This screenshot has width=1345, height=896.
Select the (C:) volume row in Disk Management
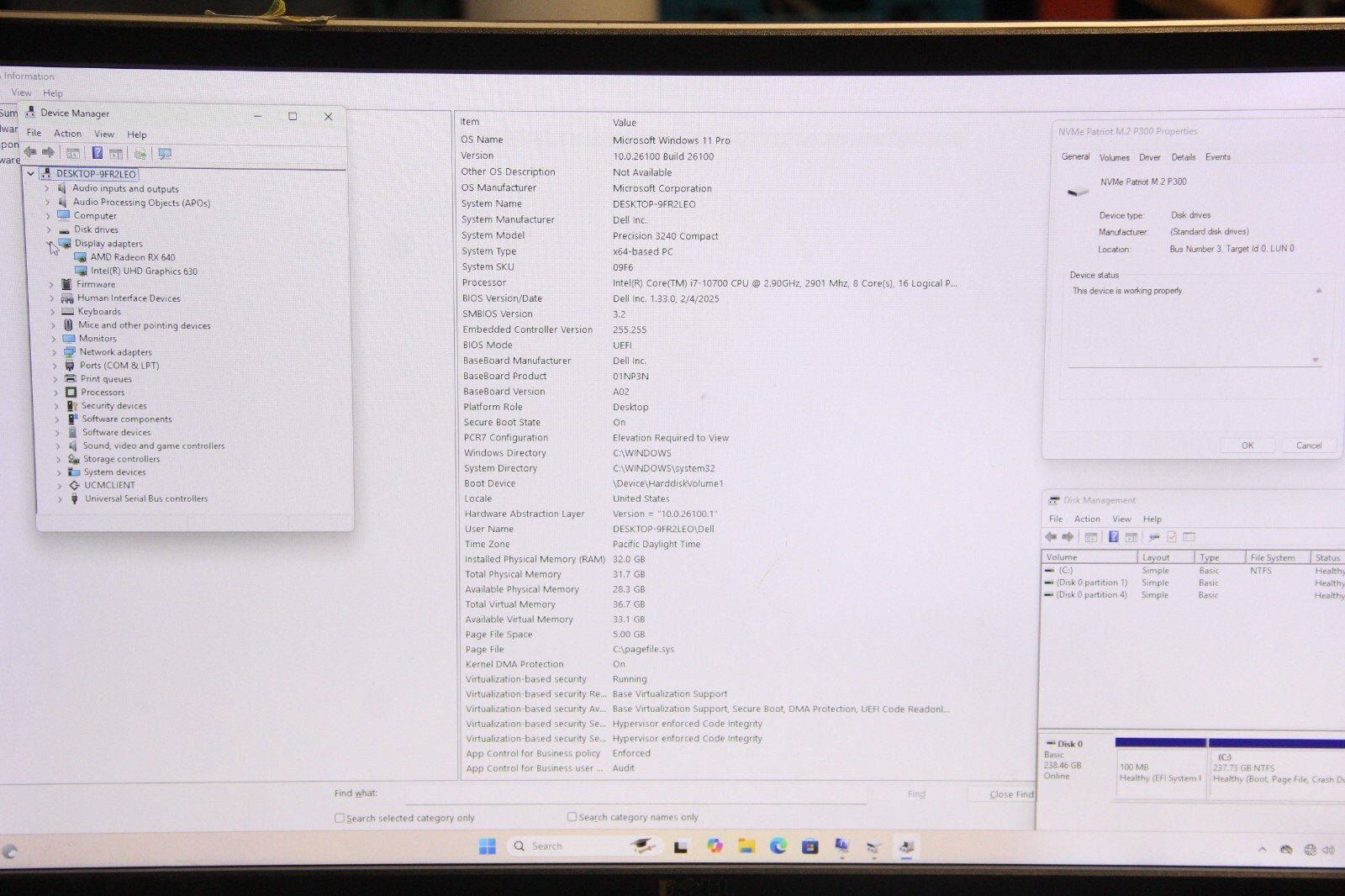click(x=1193, y=571)
